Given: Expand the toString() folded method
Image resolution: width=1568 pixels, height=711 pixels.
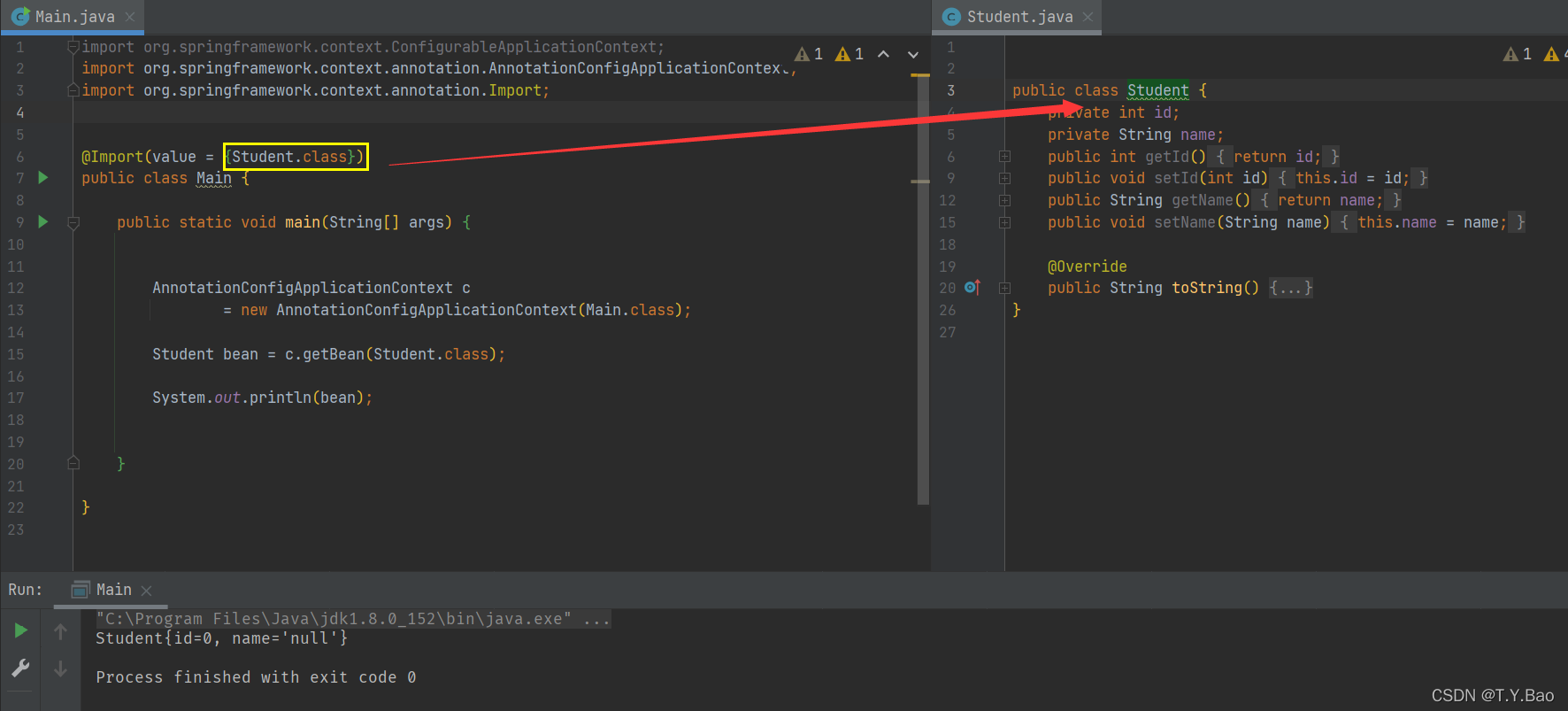Looking at the screenshot, I should click(x=1004, y=288).
